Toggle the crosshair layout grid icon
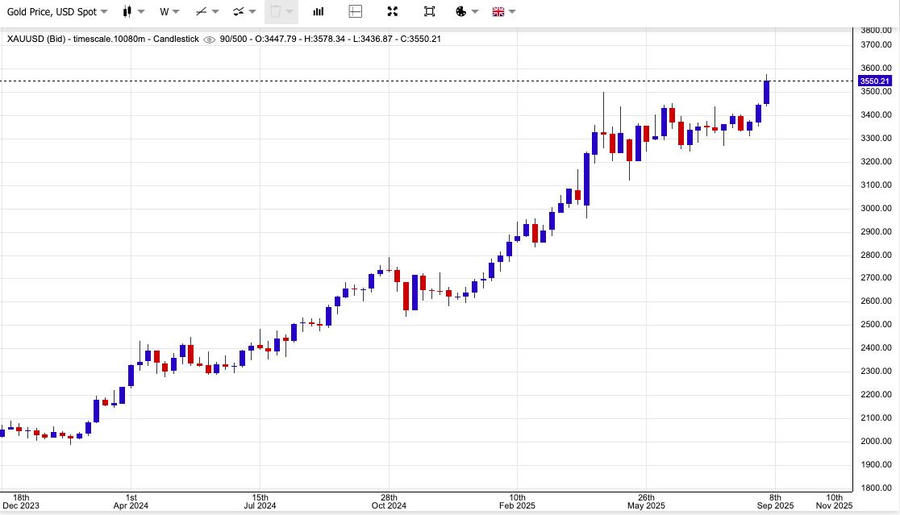The height and width of the screenshot is (515, 900). 355,12
